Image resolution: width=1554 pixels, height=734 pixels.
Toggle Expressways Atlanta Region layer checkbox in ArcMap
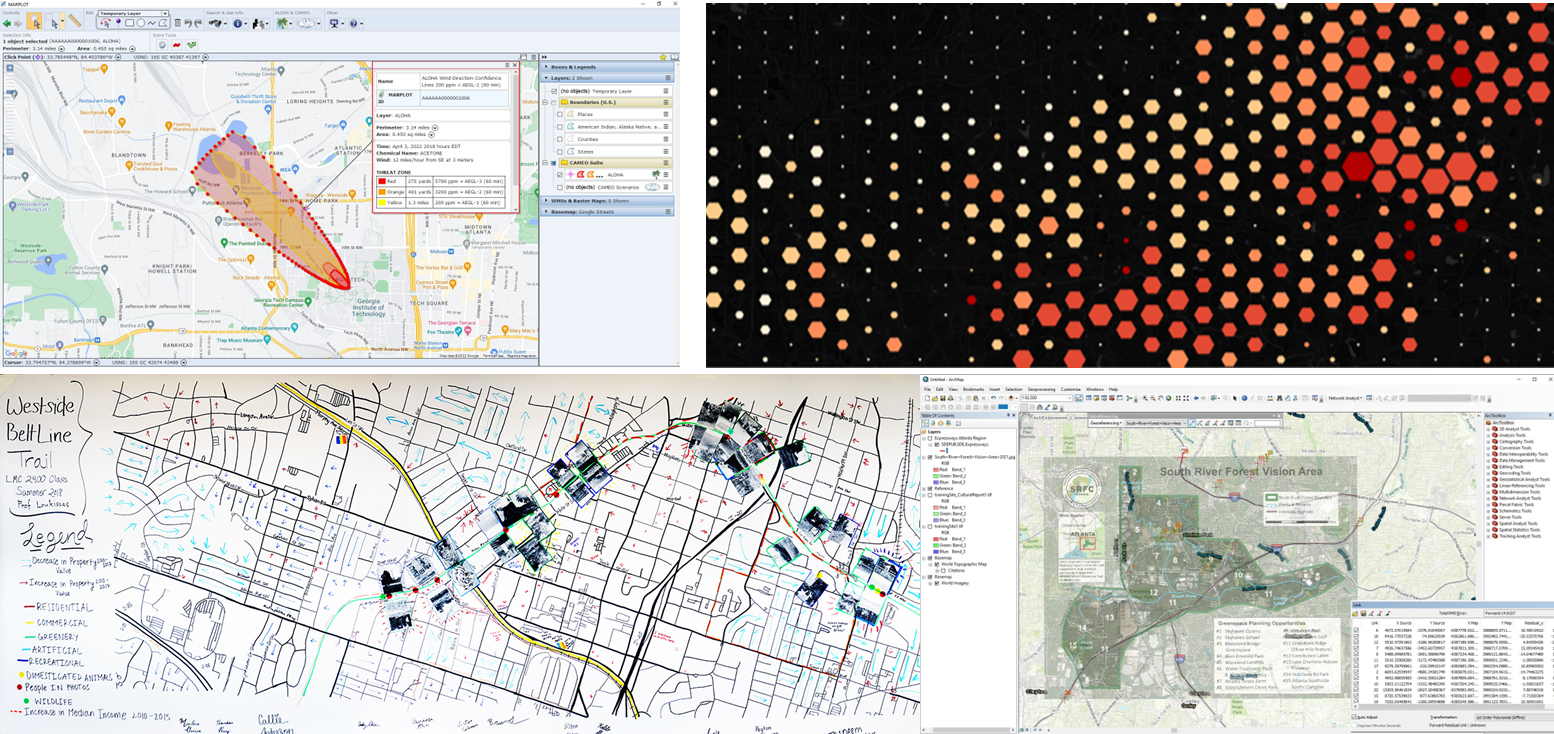click(930, 438)
